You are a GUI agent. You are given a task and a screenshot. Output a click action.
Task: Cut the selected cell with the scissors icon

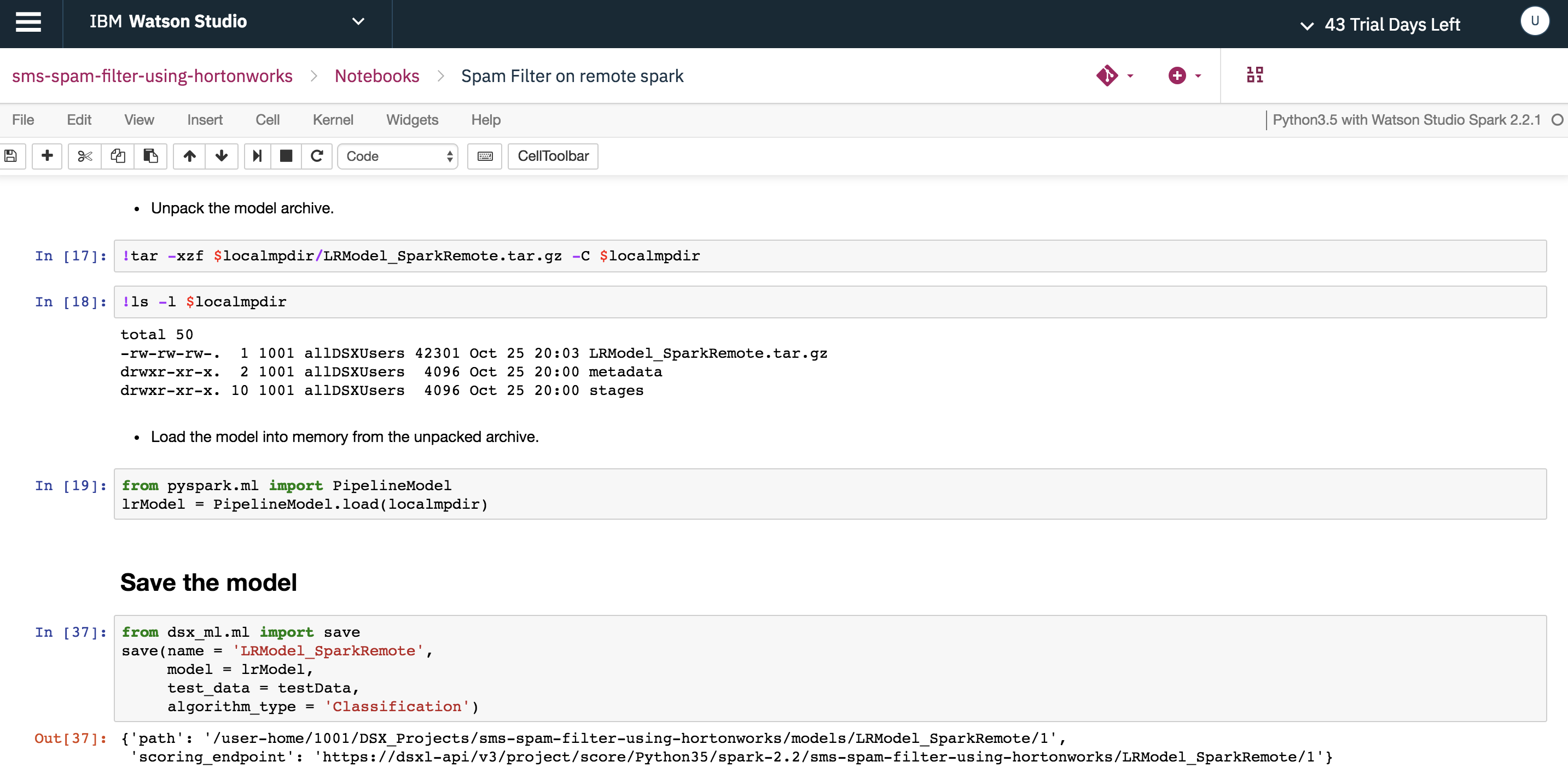pyautogui.click(x=85, y=156)
